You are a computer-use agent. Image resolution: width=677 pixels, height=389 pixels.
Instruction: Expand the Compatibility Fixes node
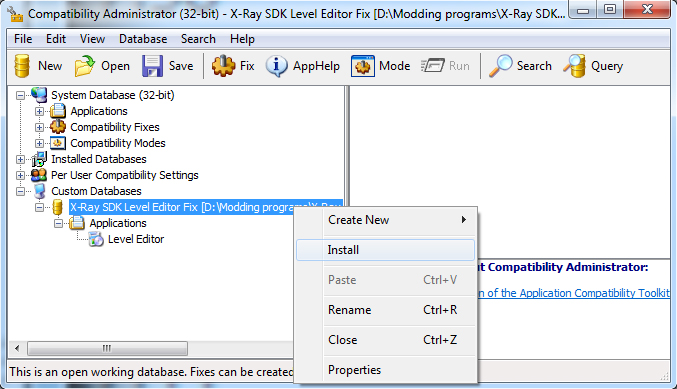[x=39, y=127]
